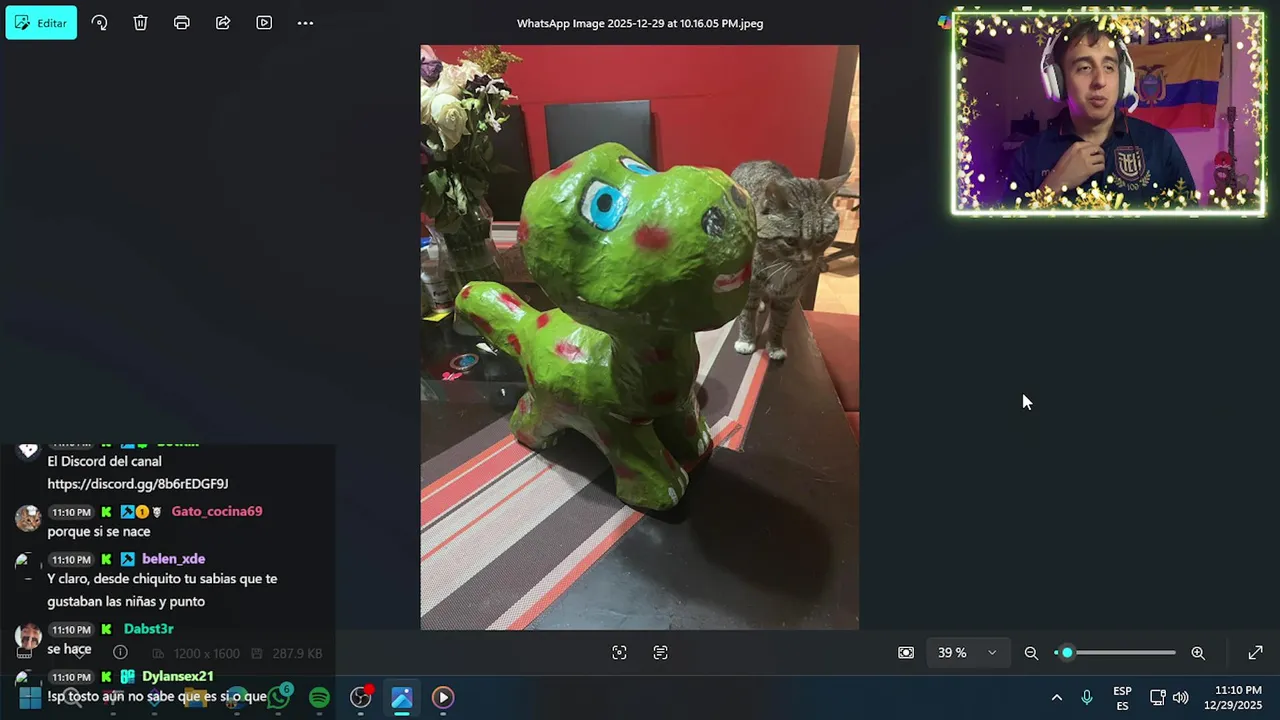Enter full screen view with the arrows icon
The width and height of the screenshot is (1280, 720).
(x=1255, y=653)
